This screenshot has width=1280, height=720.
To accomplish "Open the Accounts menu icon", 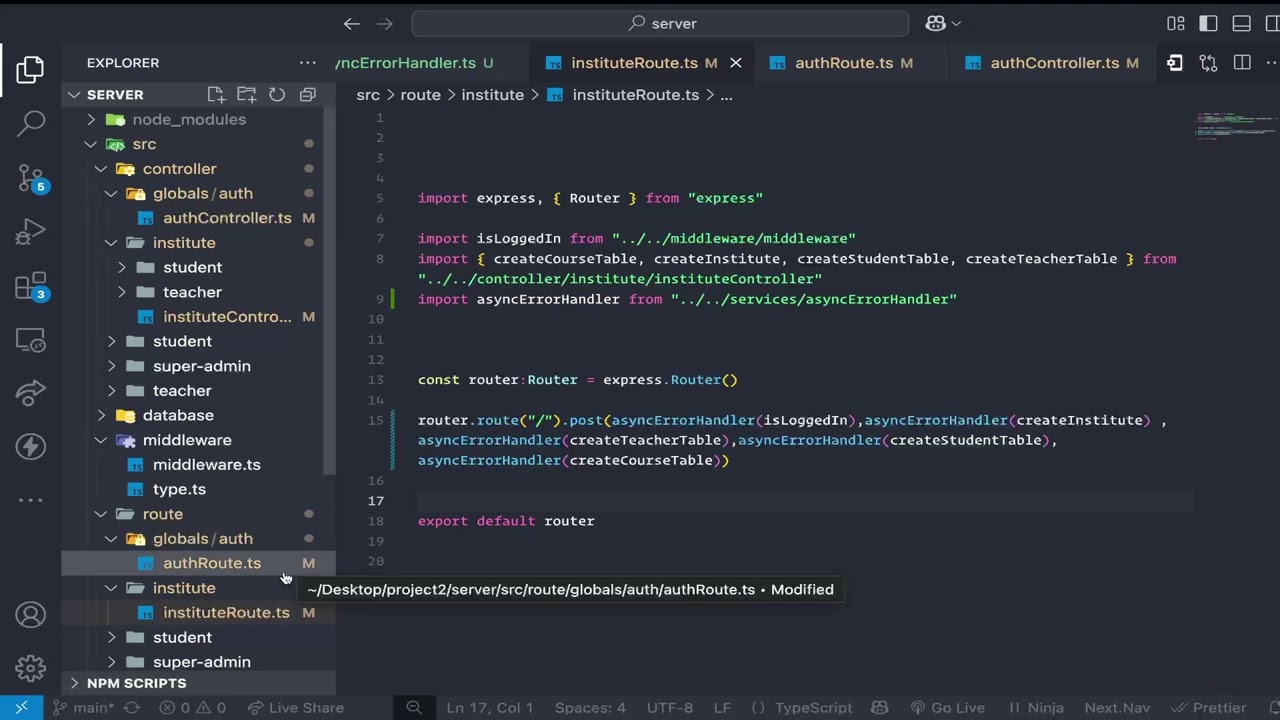I will 30,615.
